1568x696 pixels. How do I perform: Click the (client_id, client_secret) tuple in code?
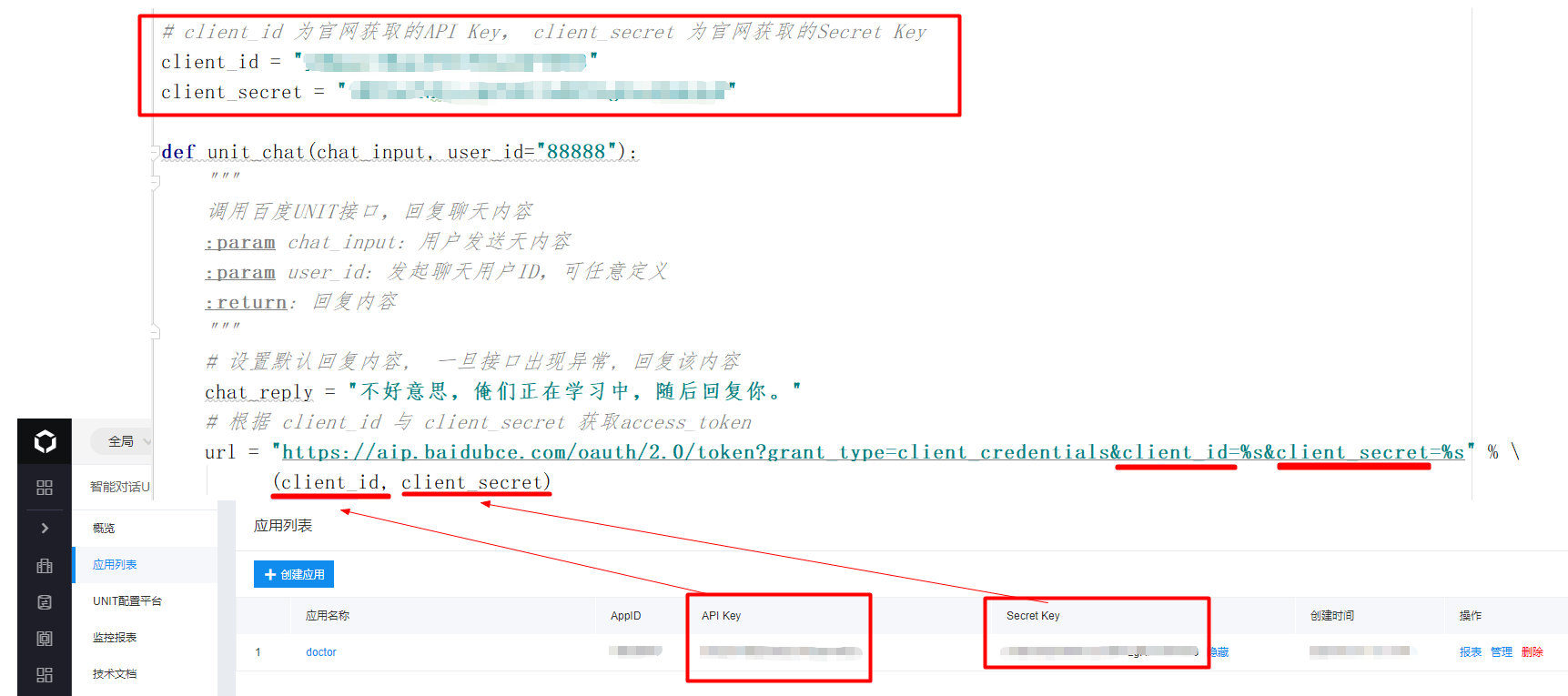coord(411,482)
